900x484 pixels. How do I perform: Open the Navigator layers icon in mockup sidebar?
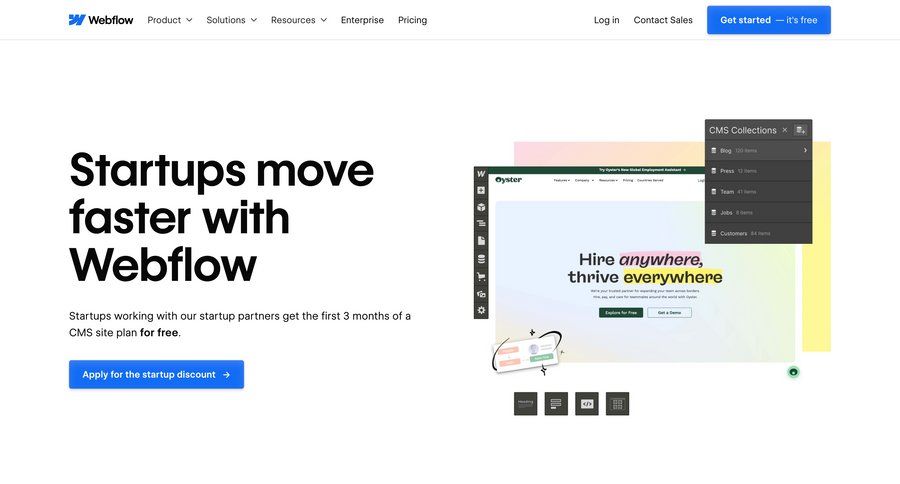[481, 223]
